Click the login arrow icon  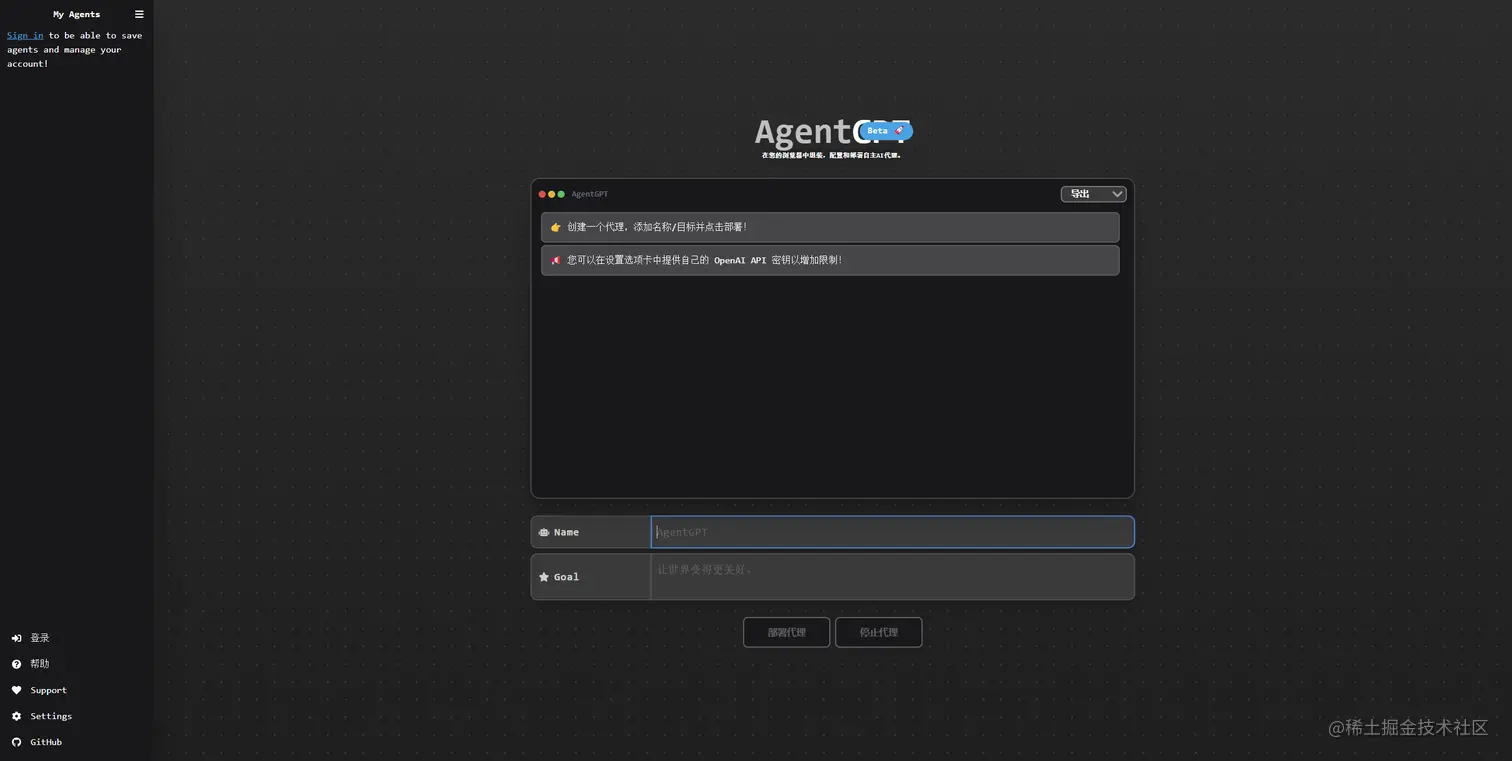pos(16,638)
